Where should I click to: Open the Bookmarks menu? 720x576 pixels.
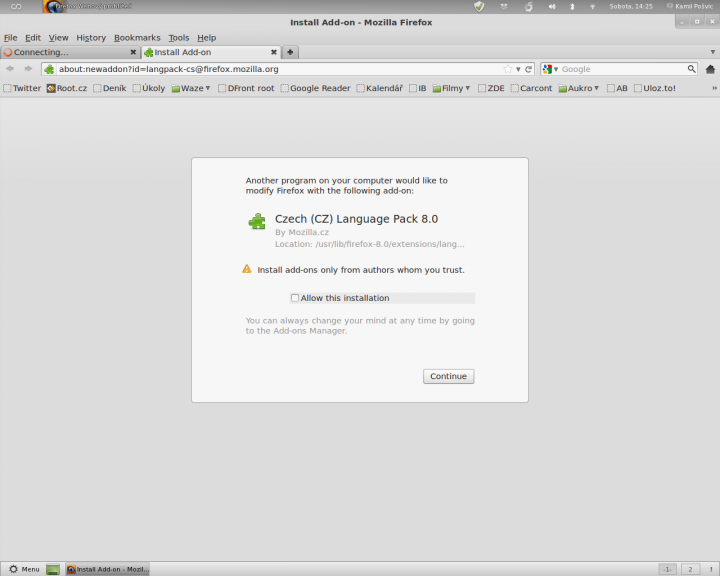(x=137, y=38)
